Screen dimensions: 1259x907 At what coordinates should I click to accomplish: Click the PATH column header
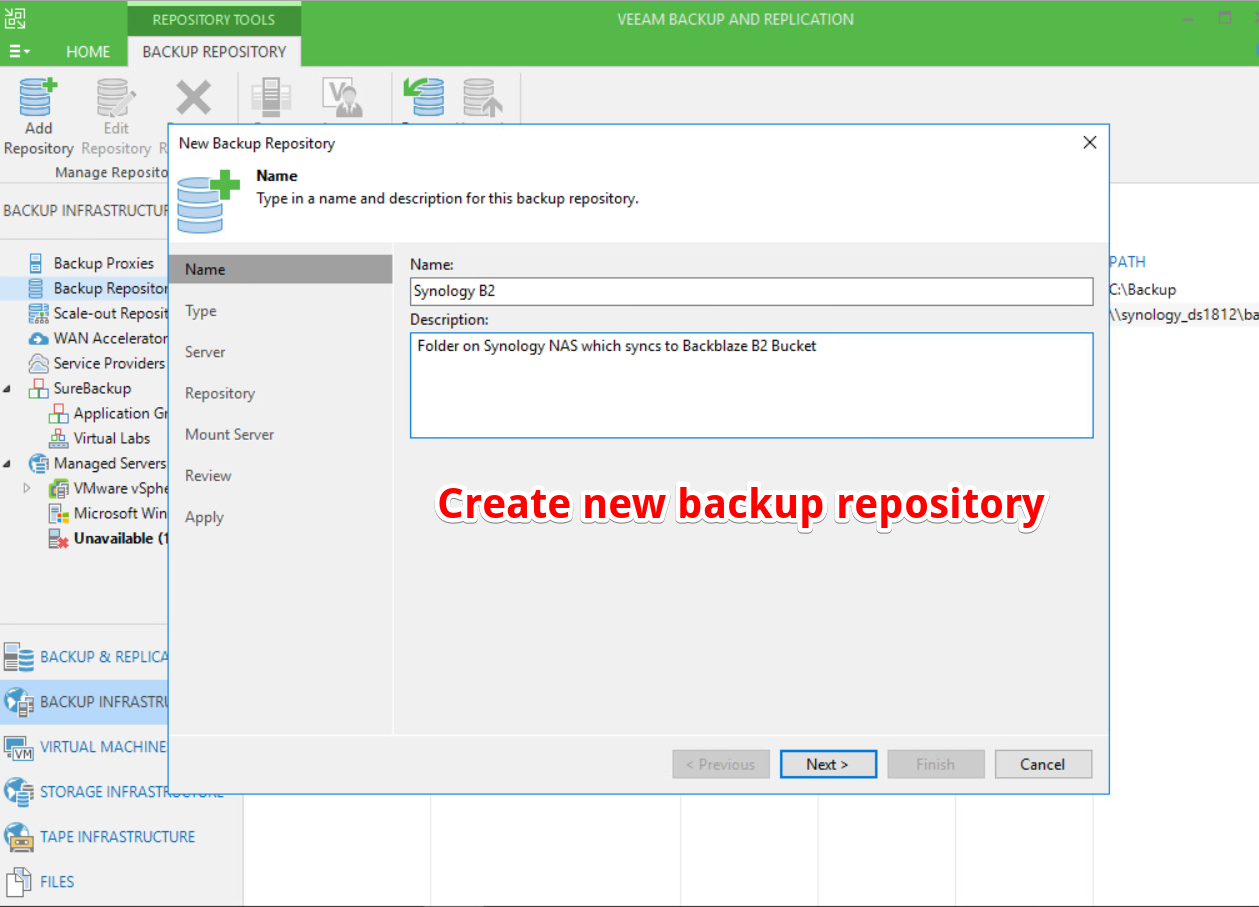[1127, 262]
